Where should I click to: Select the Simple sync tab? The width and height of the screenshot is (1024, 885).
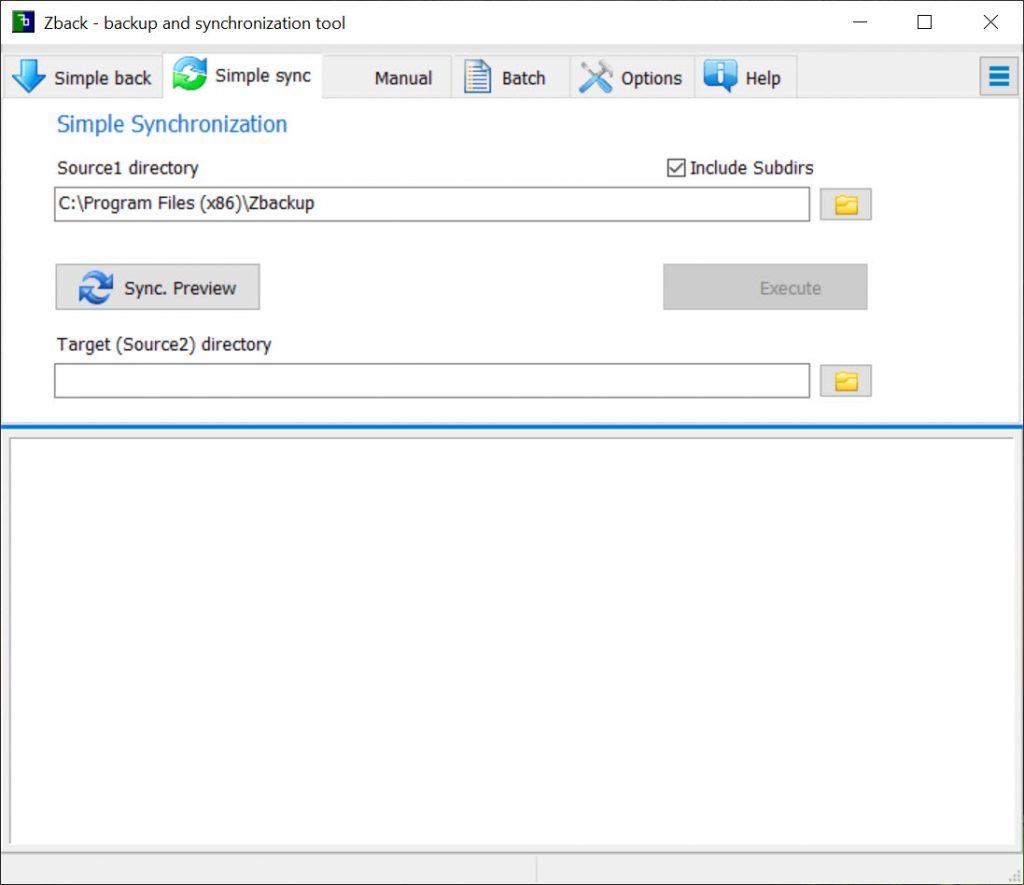pyautogui.click(x=242, y=76)
